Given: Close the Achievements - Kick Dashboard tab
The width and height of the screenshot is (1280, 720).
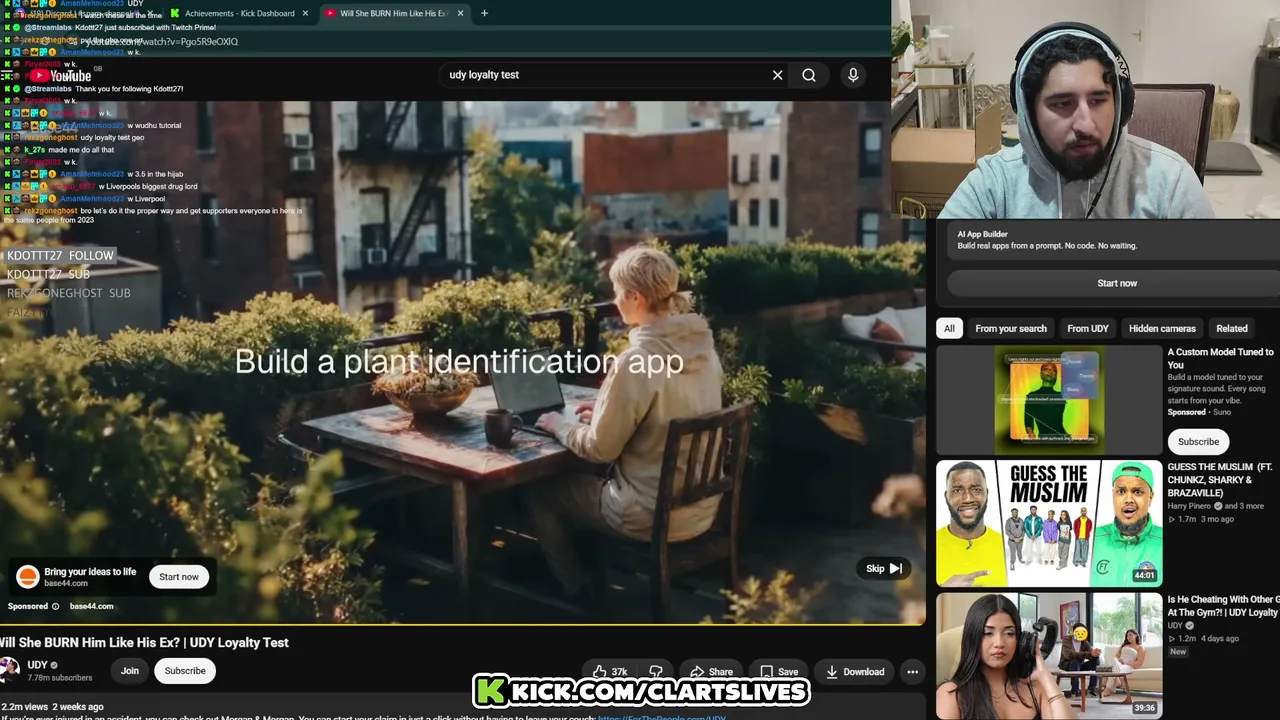Looking at the screenshot, I should click(305, 13).
